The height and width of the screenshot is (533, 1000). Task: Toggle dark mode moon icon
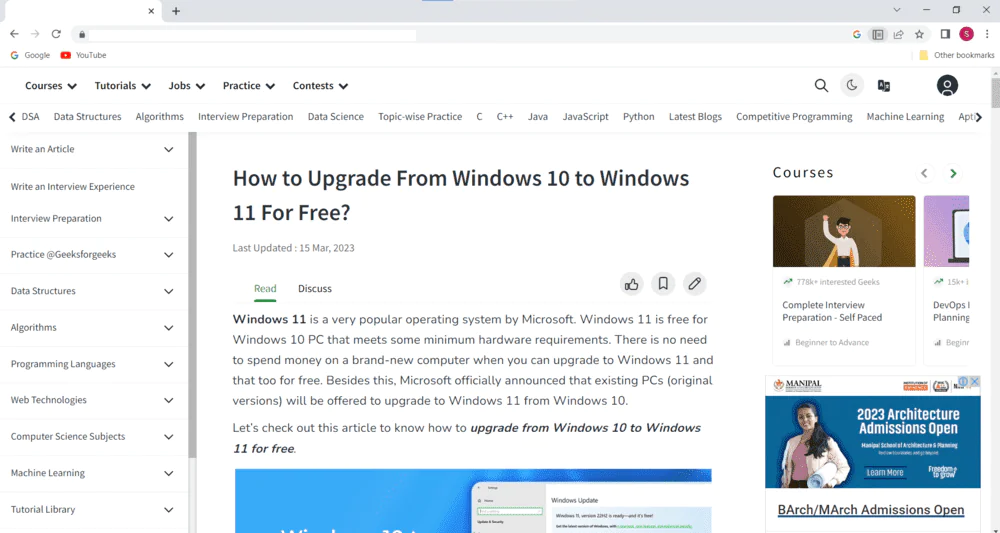coord(851,85)
